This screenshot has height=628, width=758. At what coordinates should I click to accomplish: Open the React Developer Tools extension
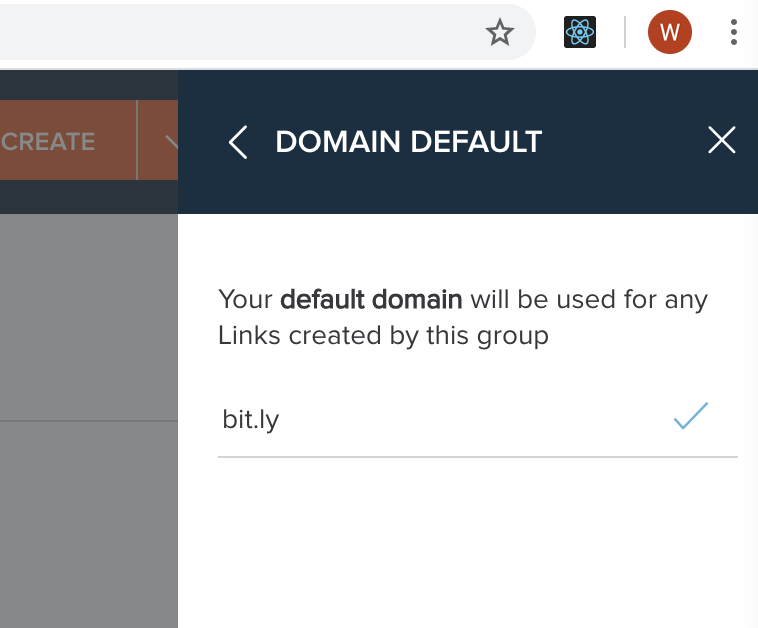(580, 32)
